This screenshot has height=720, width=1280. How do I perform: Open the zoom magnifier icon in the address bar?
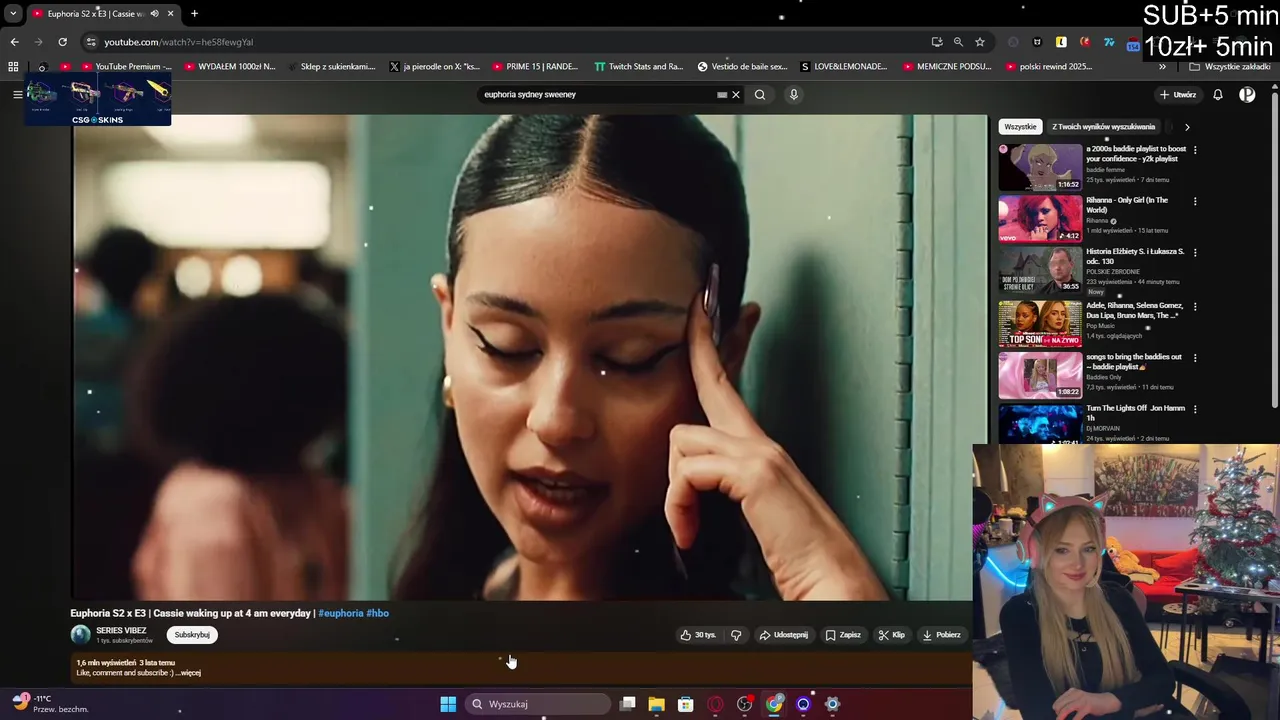coord(958,42)
